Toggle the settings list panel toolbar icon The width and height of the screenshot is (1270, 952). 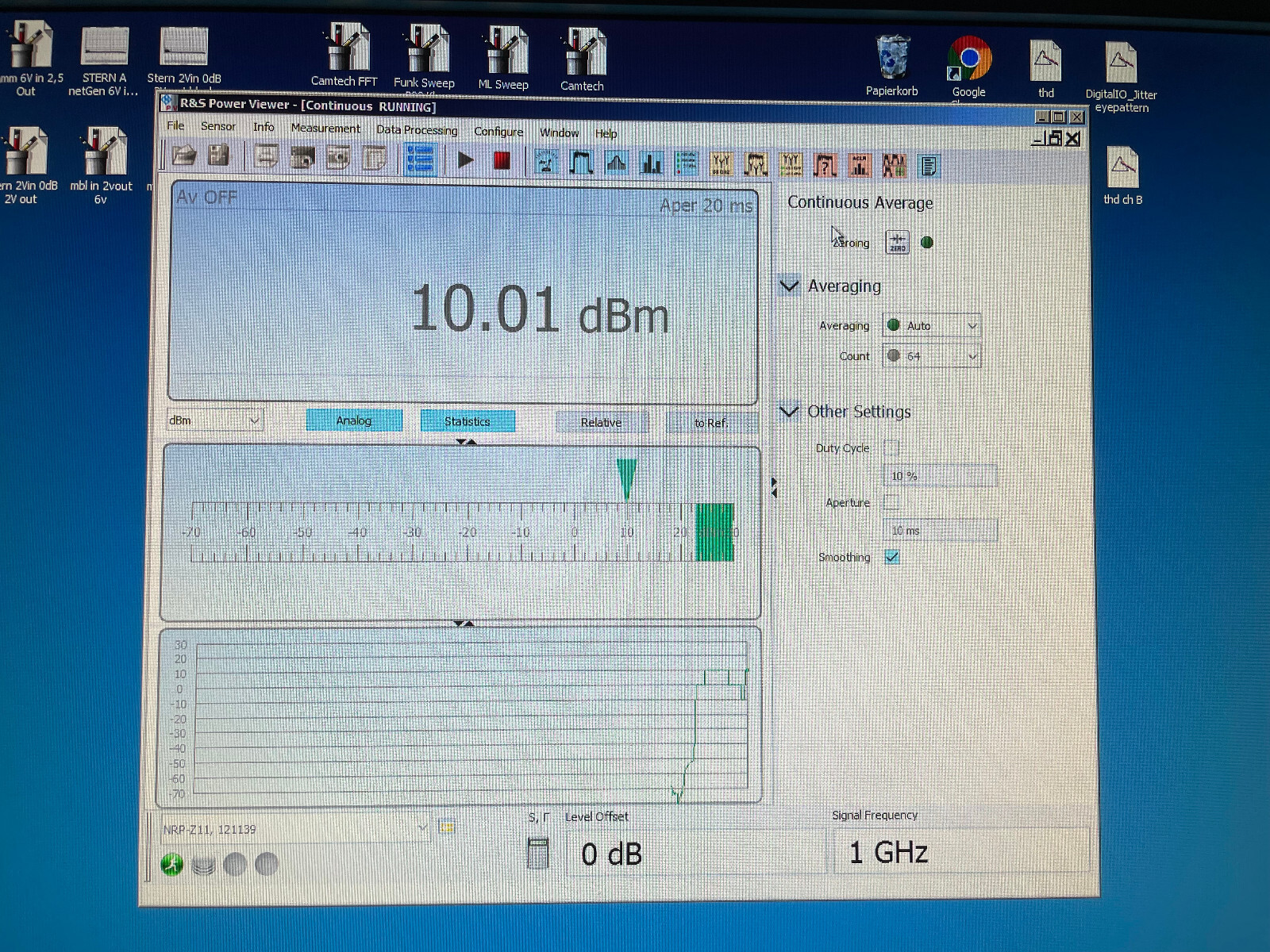(x=420, y=159)
